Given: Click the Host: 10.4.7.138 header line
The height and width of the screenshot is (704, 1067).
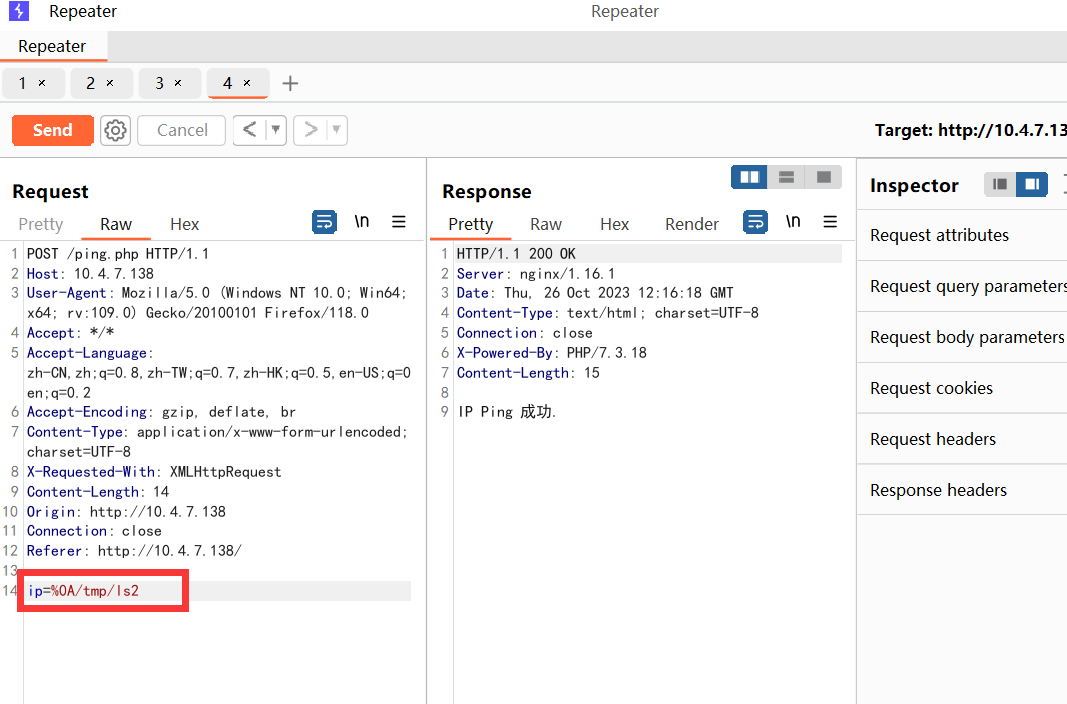Looking at the screenshot, I should [91, 273].
